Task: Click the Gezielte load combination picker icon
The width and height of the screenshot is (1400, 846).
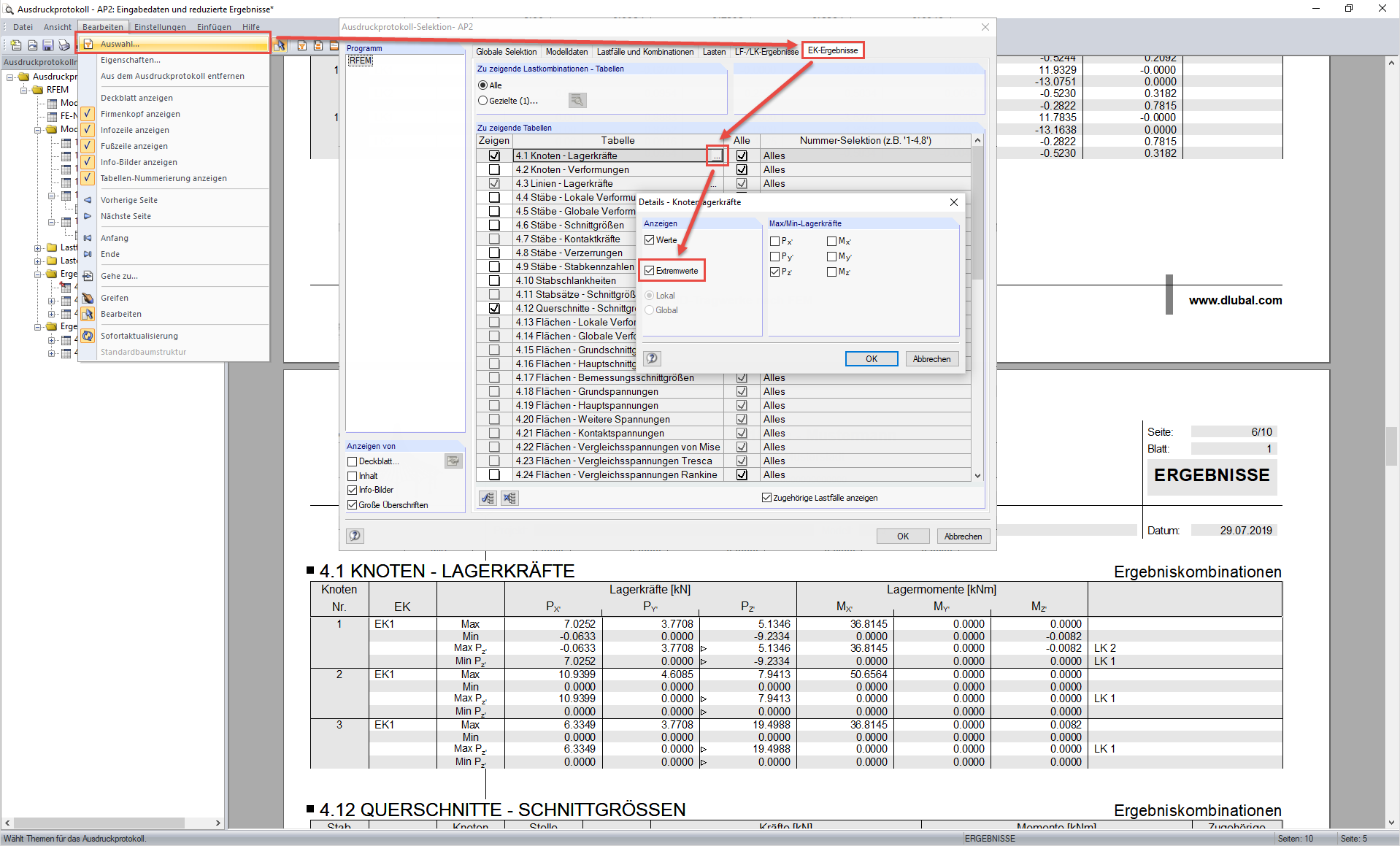Action: tap(577, 101)
